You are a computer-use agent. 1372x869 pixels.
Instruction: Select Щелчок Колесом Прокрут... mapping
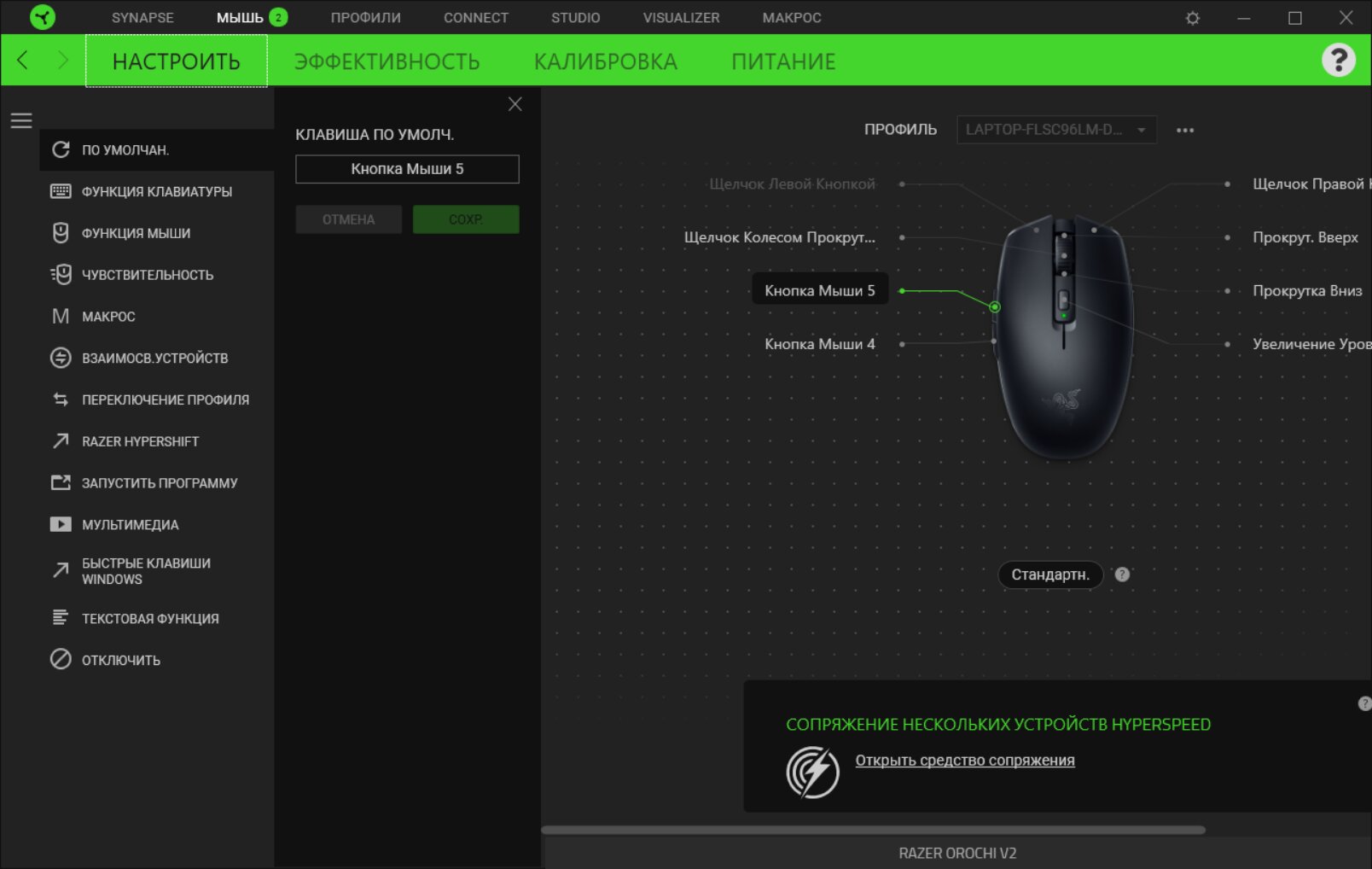point(780,237)
